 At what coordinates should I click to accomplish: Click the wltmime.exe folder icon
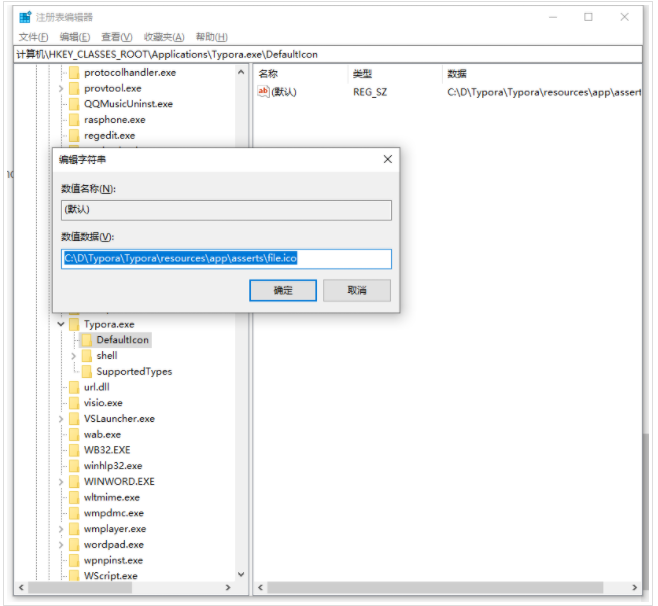74,497
